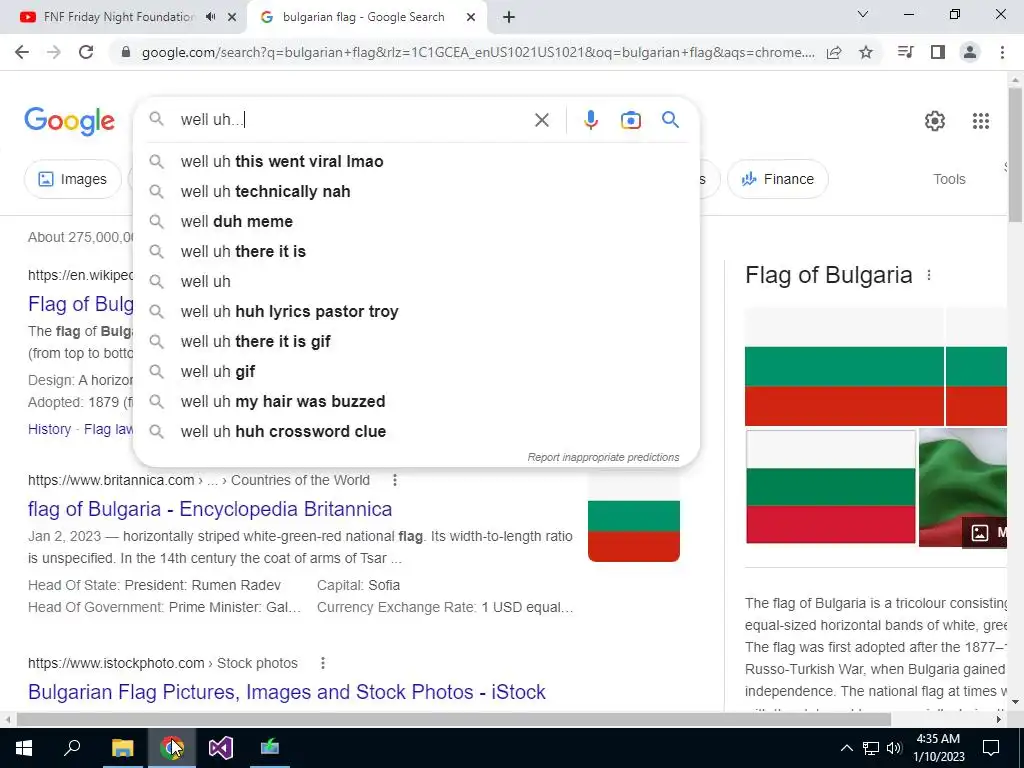1024x768 pixels.
Task: Go back to previous page
Action: pos(22,52)
